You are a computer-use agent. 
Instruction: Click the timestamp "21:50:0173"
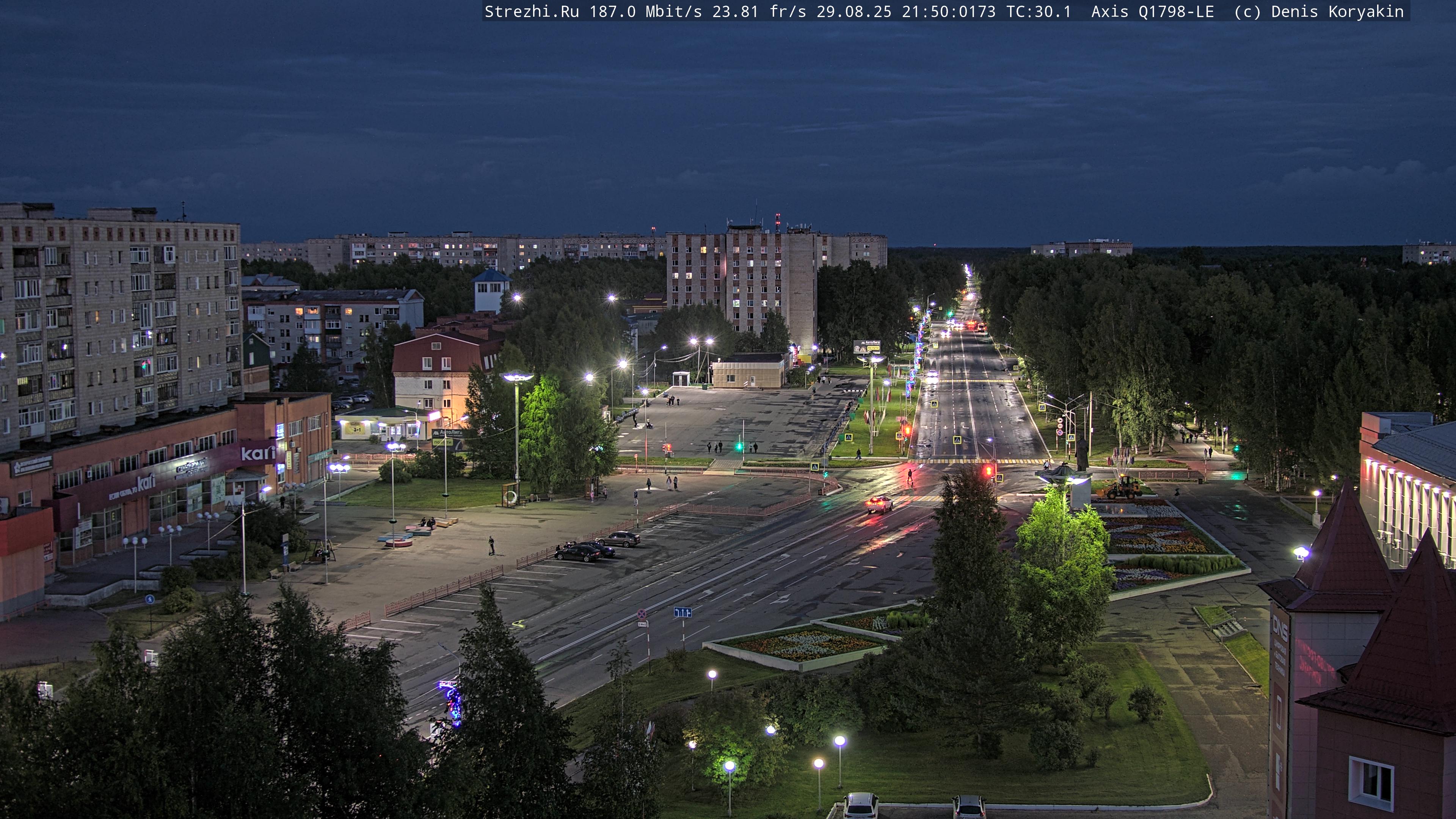(948, 11)
